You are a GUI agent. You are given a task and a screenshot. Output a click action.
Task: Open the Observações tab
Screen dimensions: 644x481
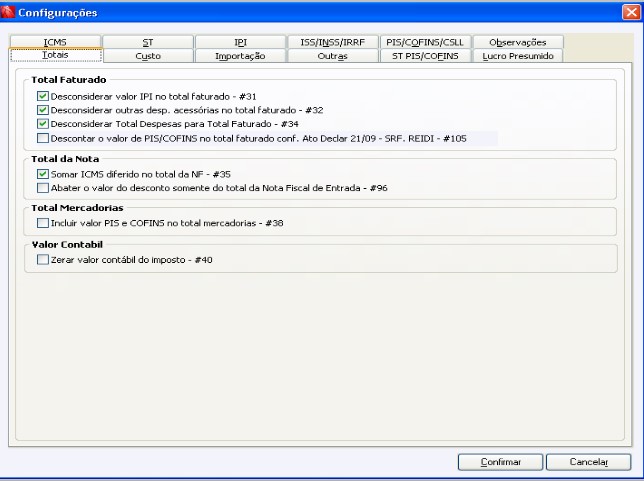click(x=518, y=42)
